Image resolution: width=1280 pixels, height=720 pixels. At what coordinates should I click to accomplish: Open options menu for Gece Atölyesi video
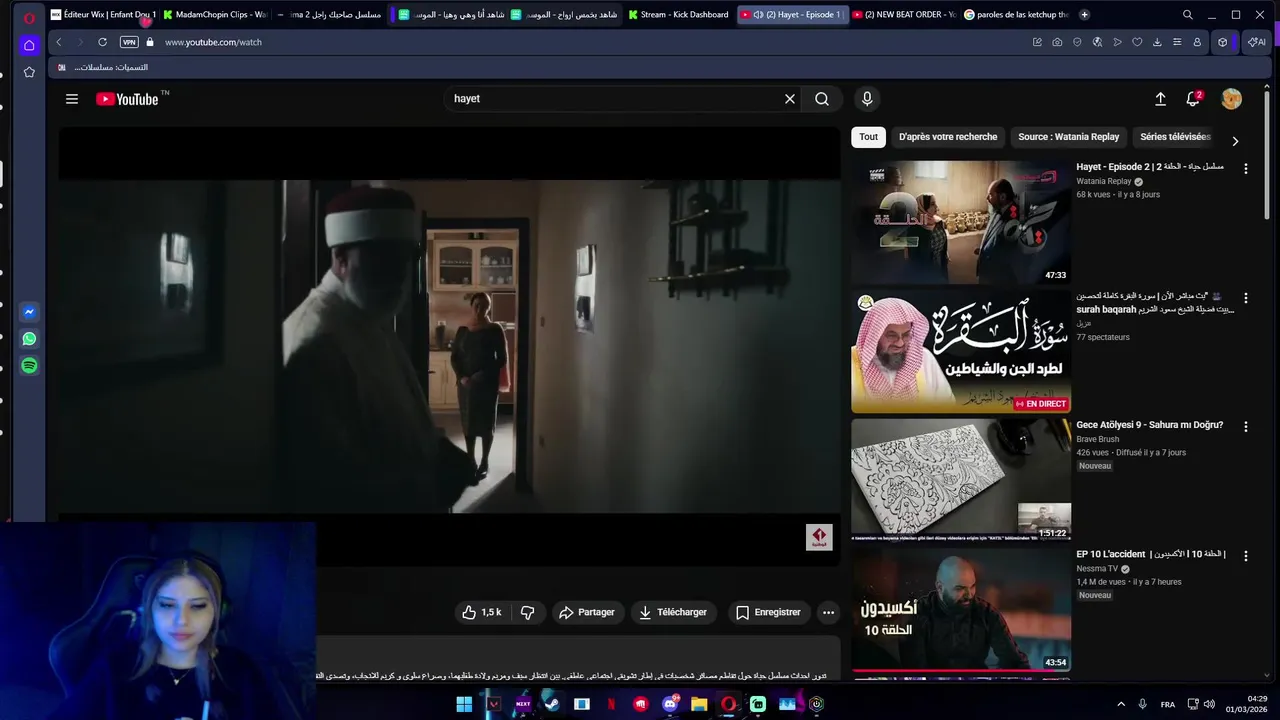coord(1246,427)
